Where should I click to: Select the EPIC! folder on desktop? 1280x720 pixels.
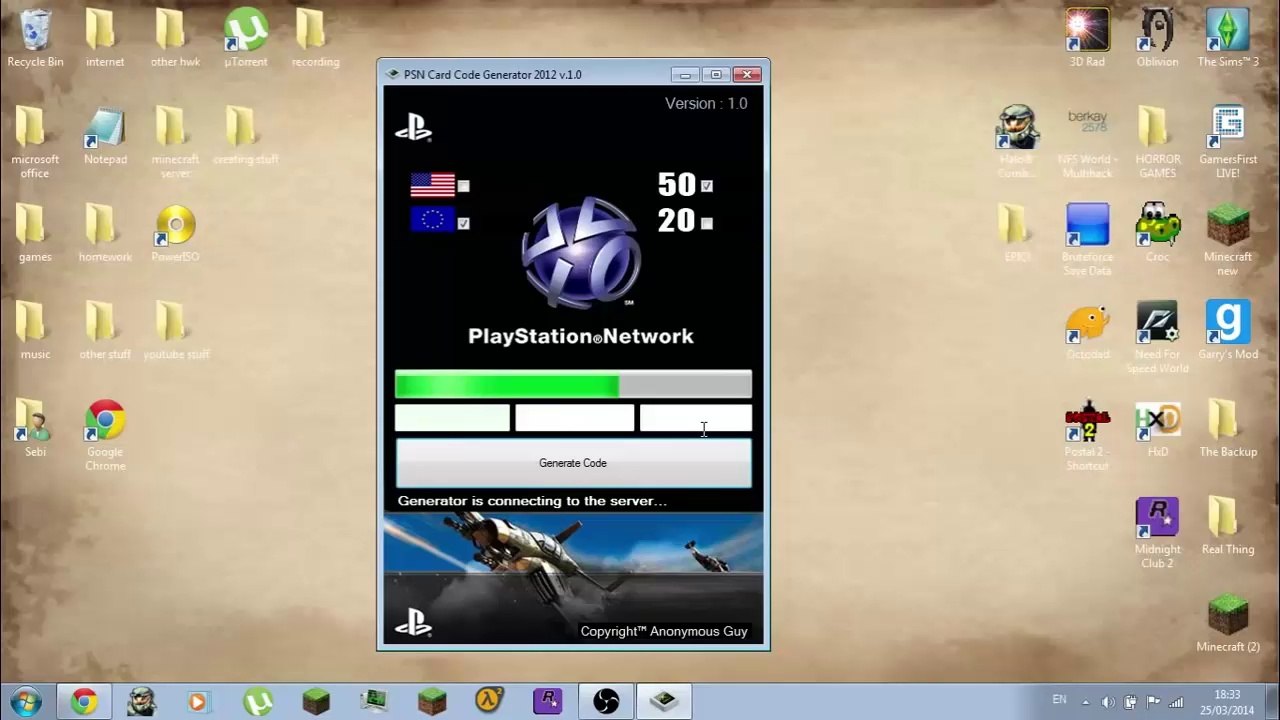click(1017, 233)
